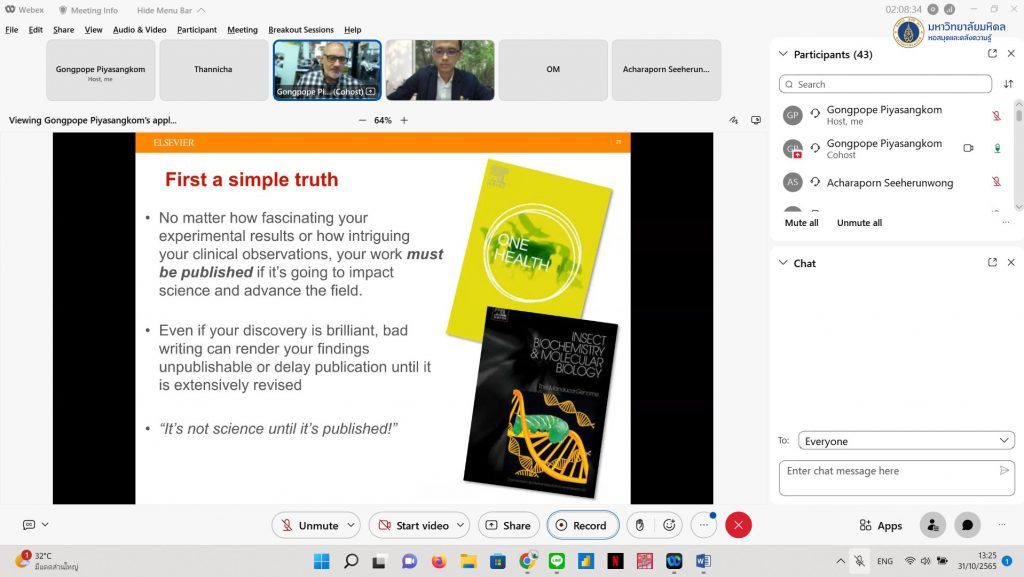Click the annotate pen icon

734,120
